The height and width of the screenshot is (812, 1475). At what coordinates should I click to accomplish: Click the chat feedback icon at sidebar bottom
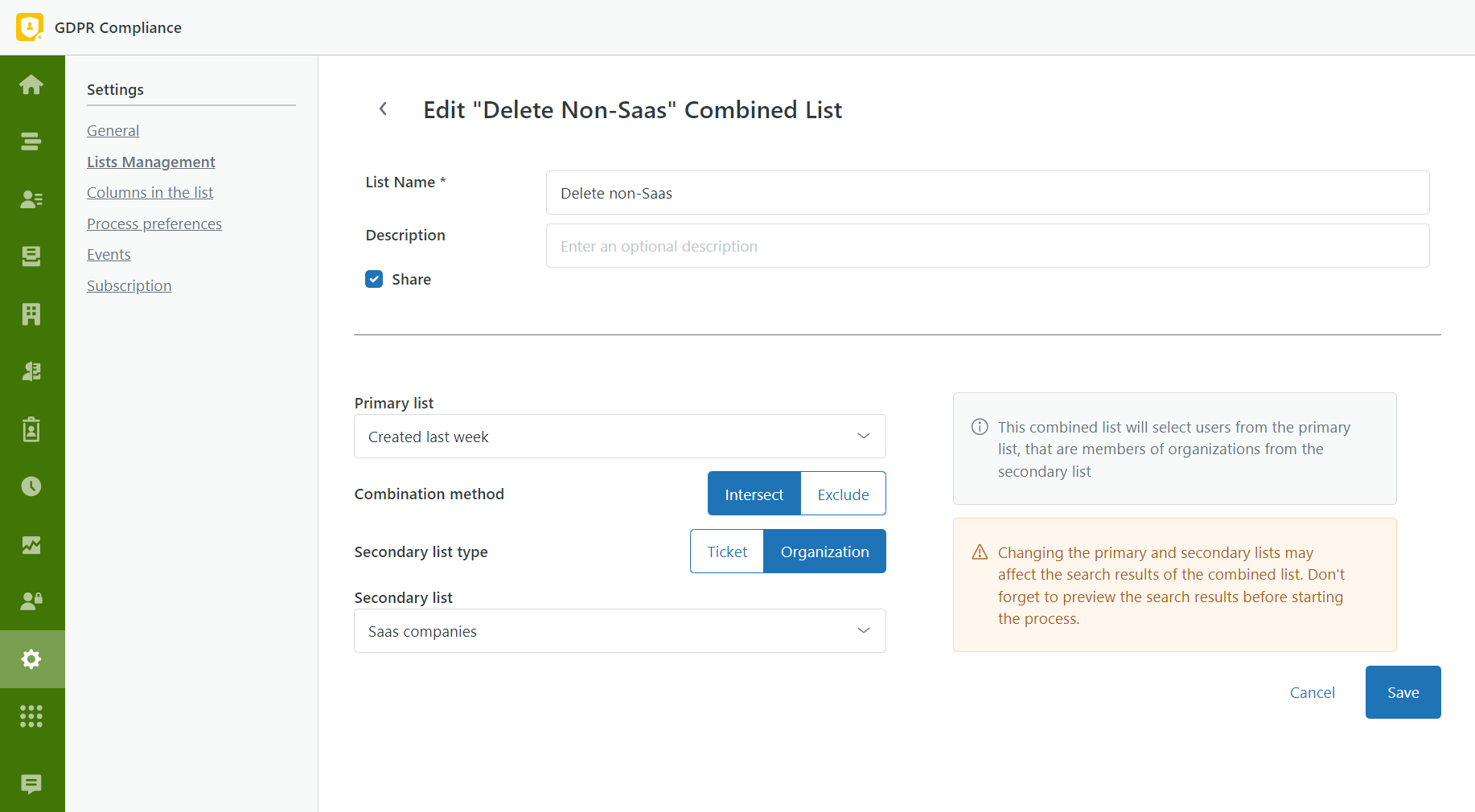(x=31, y=784)
